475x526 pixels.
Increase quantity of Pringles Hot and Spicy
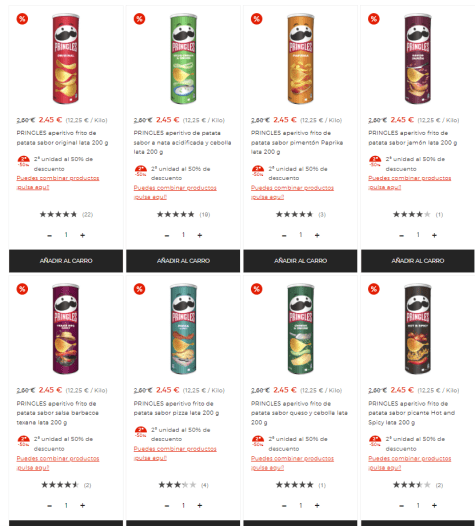pyautogui.click(x=434, y=506)
